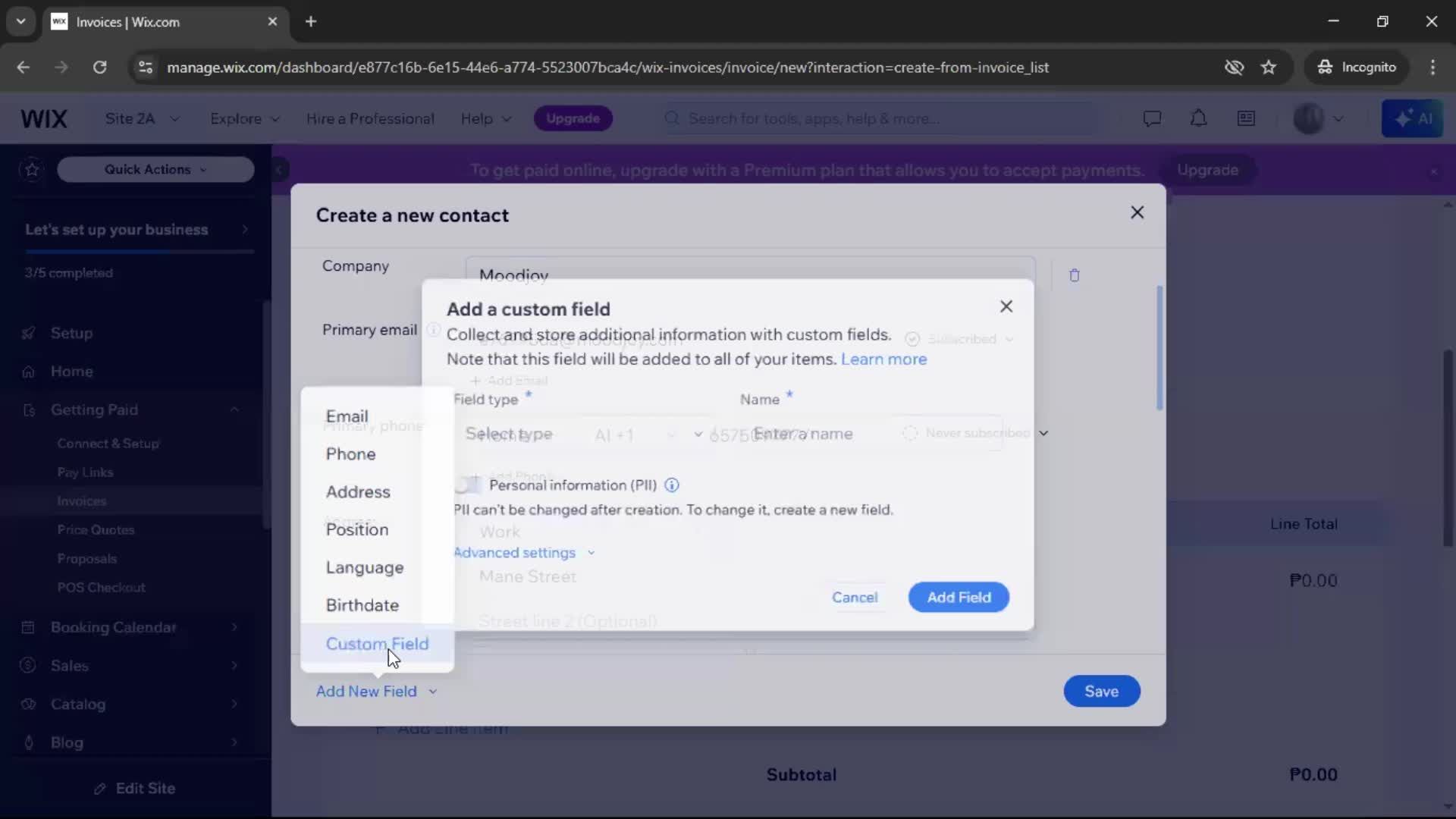
Task: Save the new contact
Action: [x=1101, y=692]
